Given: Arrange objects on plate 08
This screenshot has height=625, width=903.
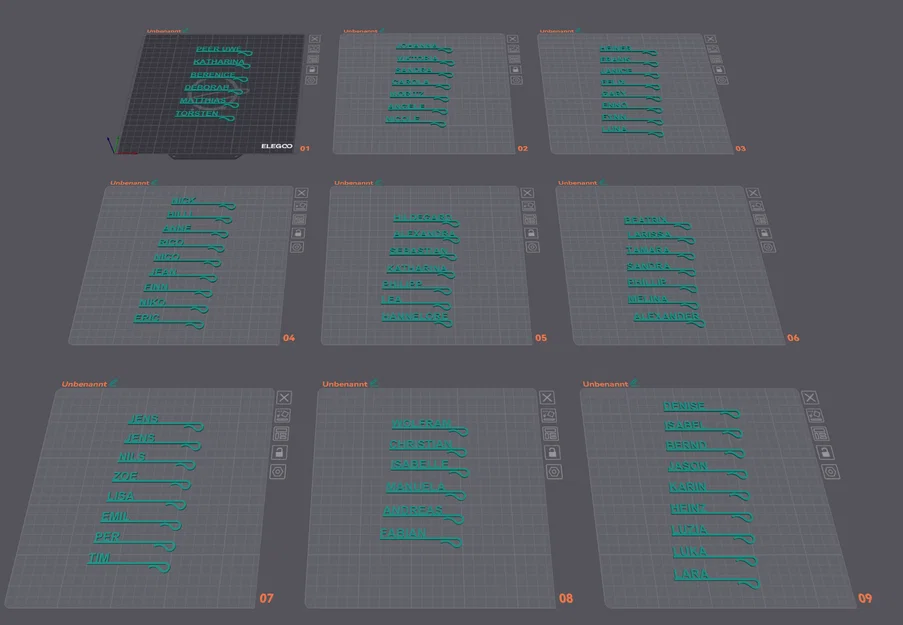Looking at the screenshot, I should (x=551, y=433).
